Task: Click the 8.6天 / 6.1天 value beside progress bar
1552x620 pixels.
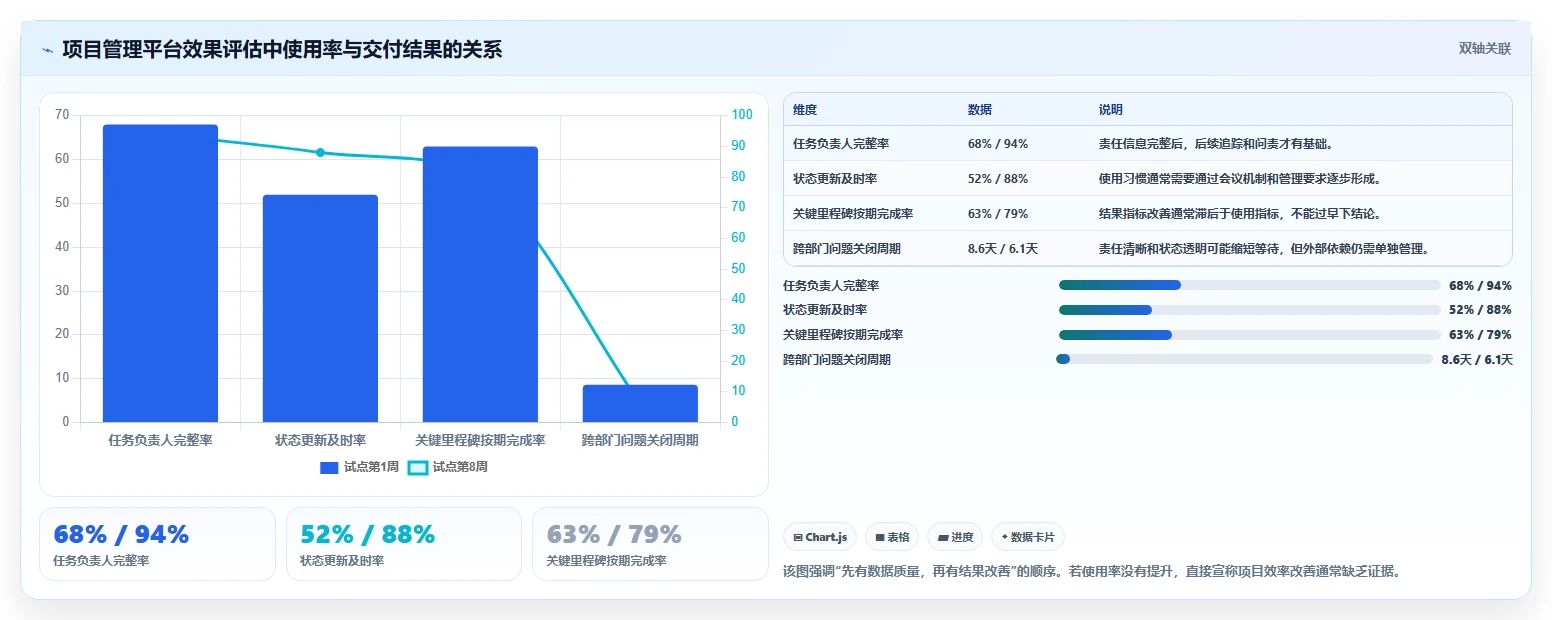Action: tap(1477, 359)
